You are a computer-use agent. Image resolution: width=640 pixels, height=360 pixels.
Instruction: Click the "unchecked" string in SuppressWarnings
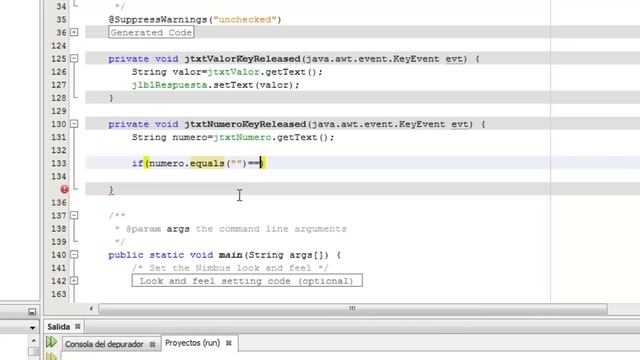[x=245, y=20]
